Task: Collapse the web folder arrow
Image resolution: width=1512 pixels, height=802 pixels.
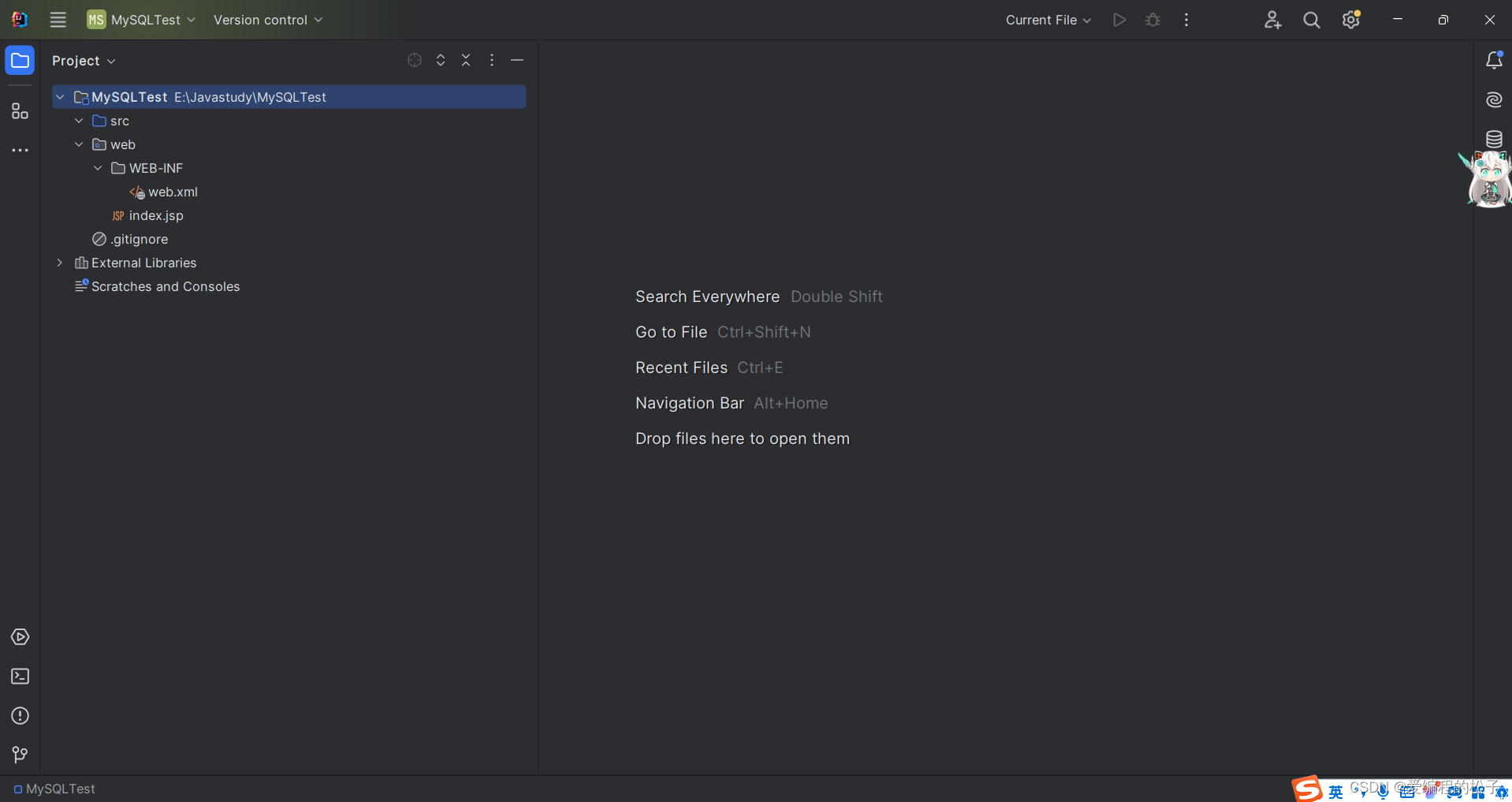Action: pyautogui.click(x=79, y=144)
